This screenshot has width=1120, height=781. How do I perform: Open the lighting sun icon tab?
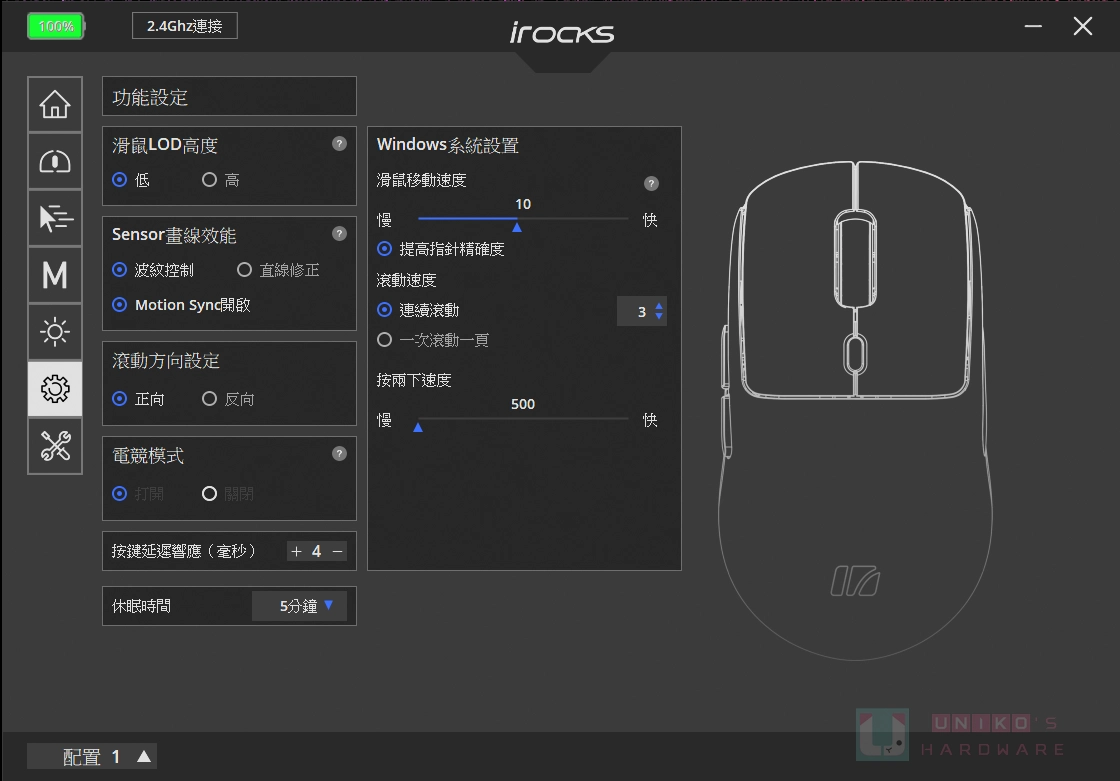(x=55, y=332)
